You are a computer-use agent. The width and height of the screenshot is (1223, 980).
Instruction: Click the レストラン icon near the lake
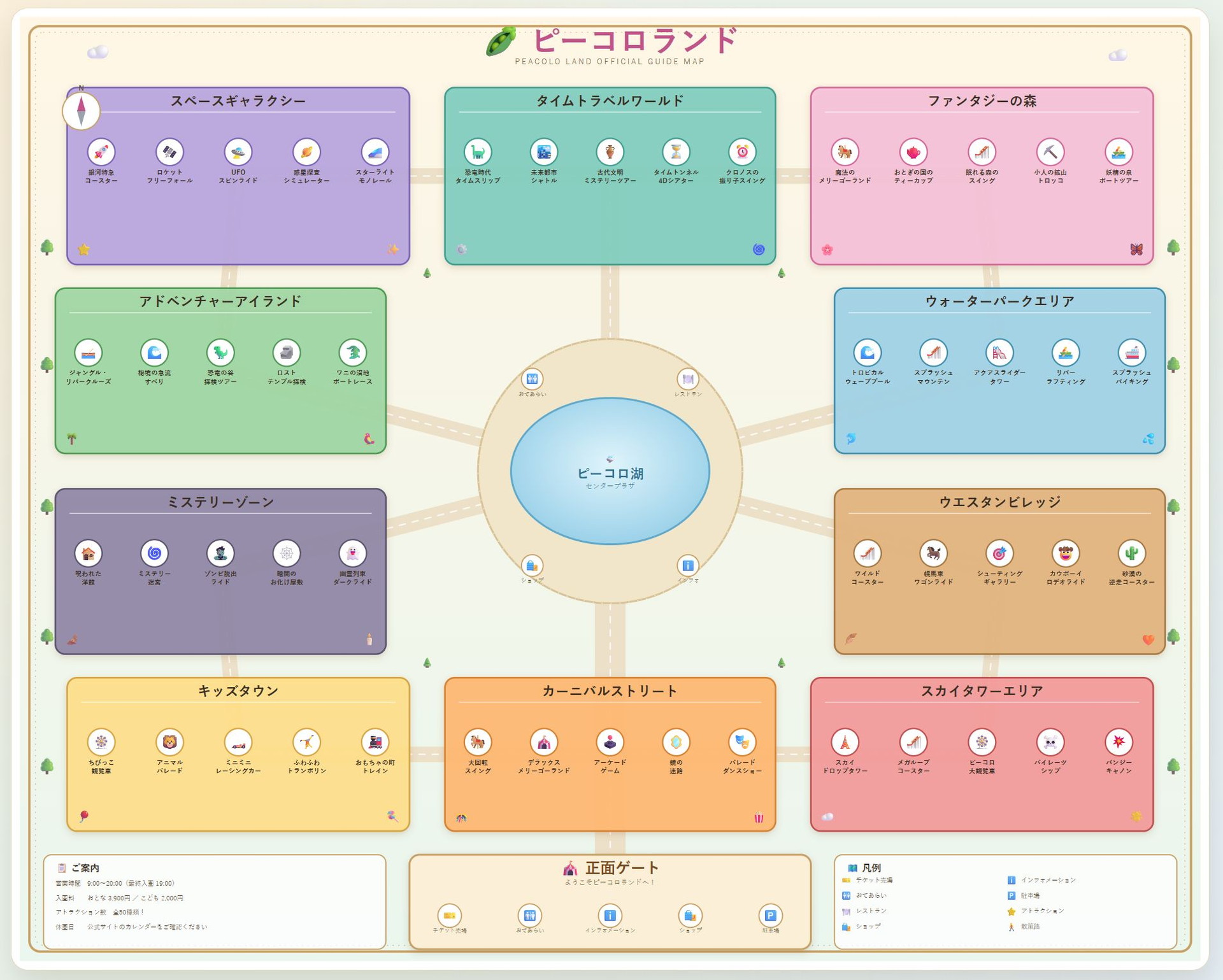(688, 380)
